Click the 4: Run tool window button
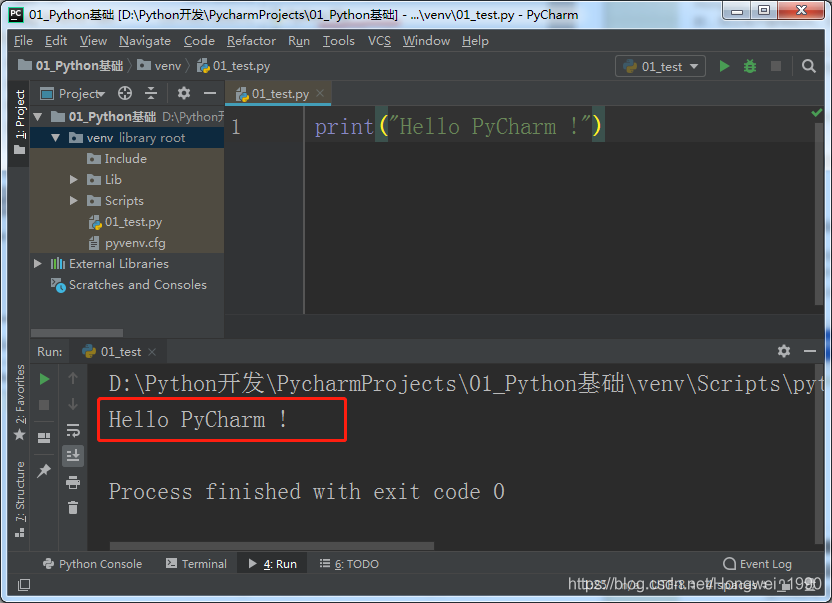 (x=273, y=564)
